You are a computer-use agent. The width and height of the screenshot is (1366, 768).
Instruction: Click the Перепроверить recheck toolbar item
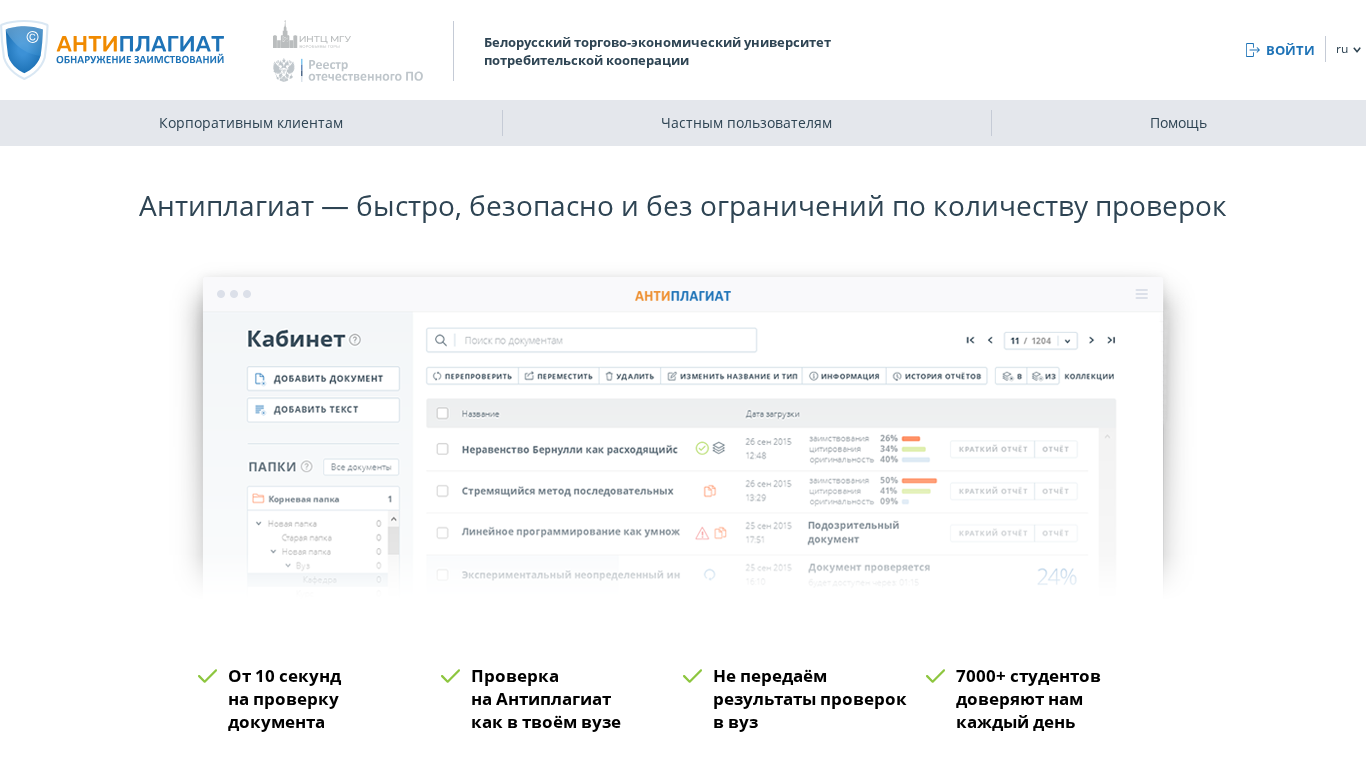[473, 376]
